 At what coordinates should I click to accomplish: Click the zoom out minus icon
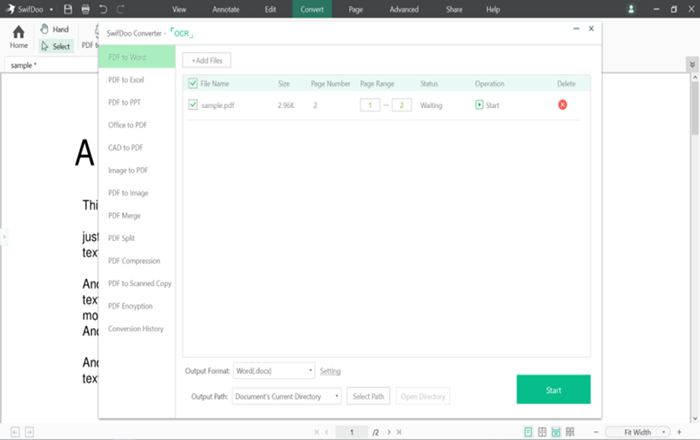click(596, 432)
